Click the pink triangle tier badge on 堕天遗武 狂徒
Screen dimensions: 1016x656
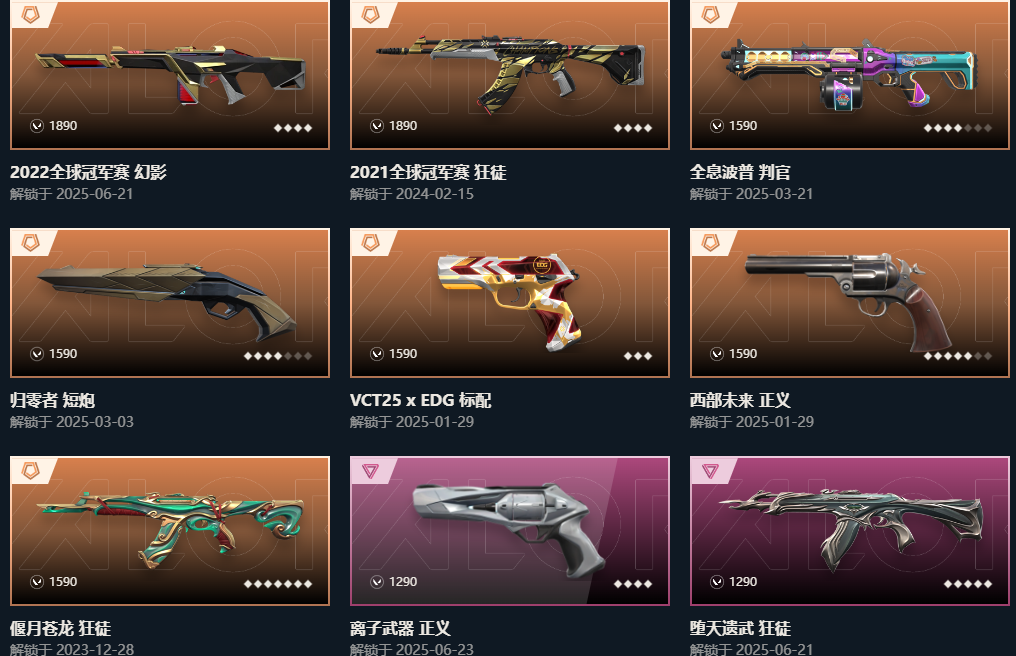pos(711,471)
